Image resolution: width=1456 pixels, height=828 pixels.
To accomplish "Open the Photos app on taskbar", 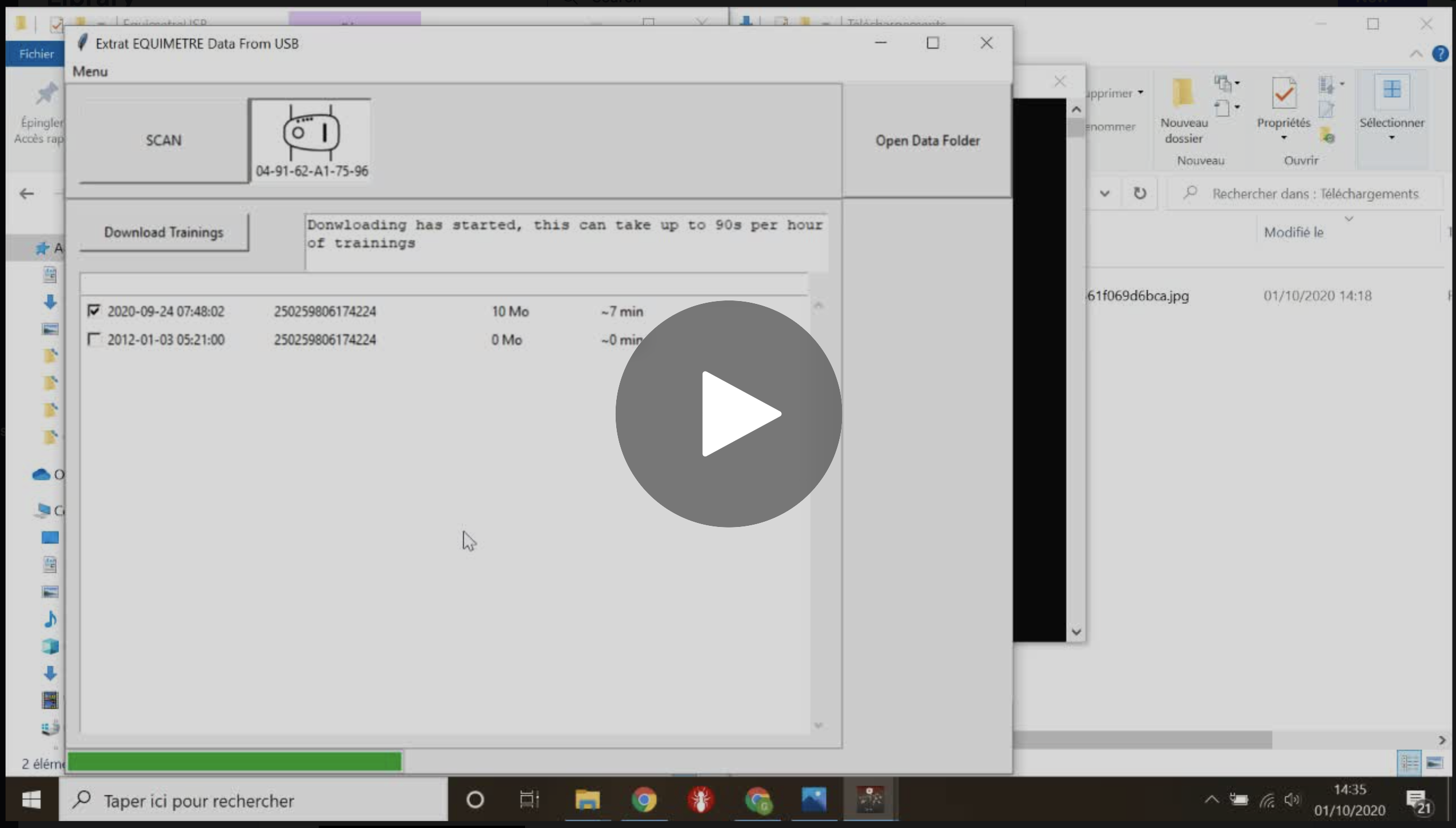I will coord(814,799).
